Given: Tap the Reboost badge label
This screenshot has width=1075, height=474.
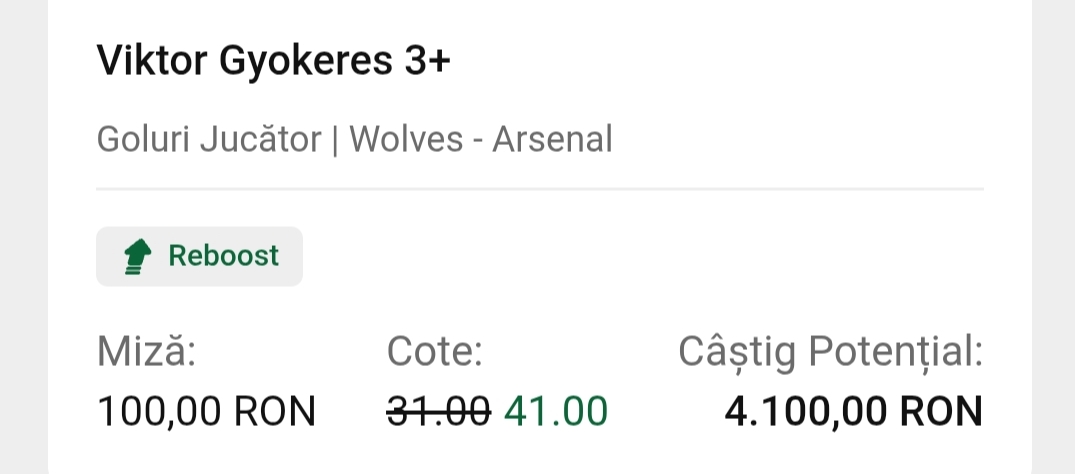Looking at the screenshot, I should click(x=223, y=256).
